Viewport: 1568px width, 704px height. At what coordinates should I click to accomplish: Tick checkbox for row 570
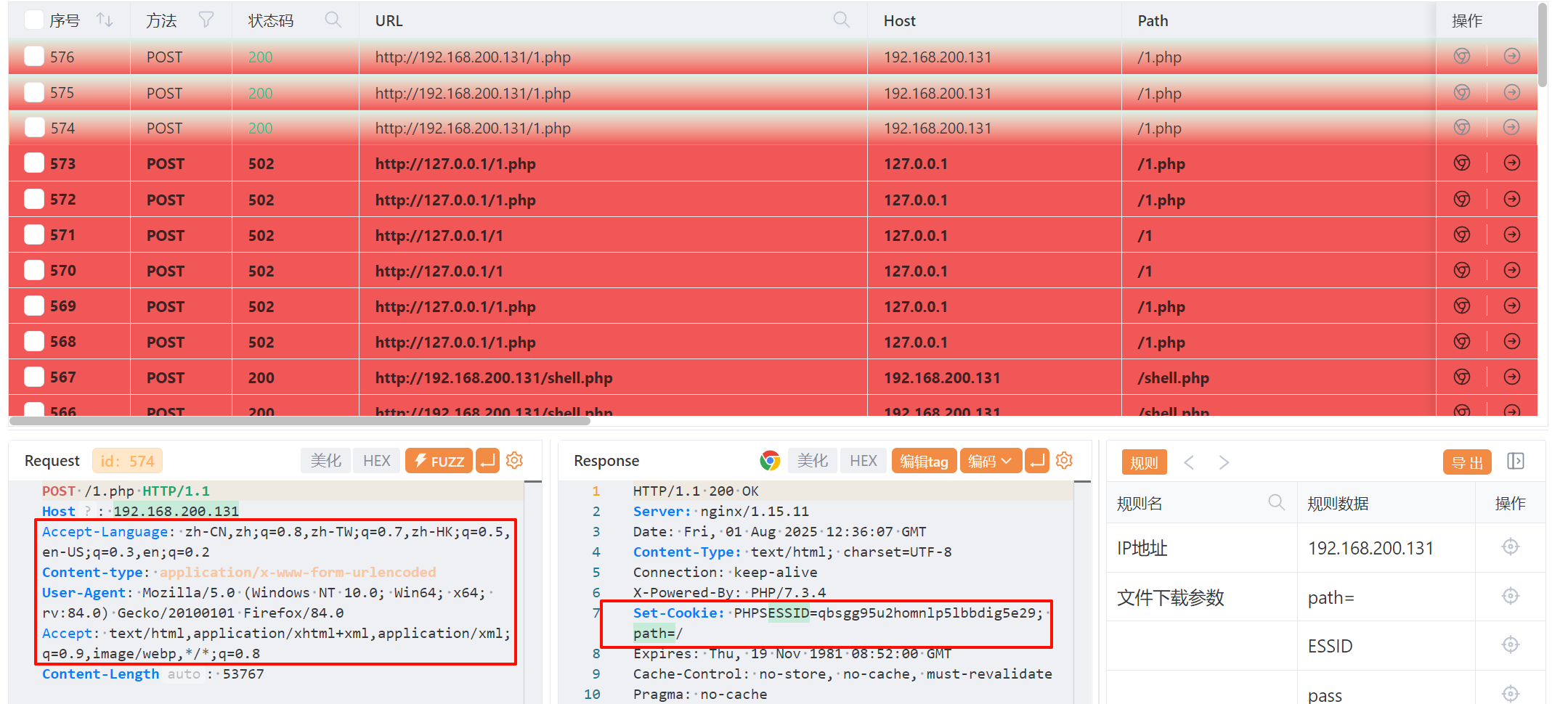(34, 270)
